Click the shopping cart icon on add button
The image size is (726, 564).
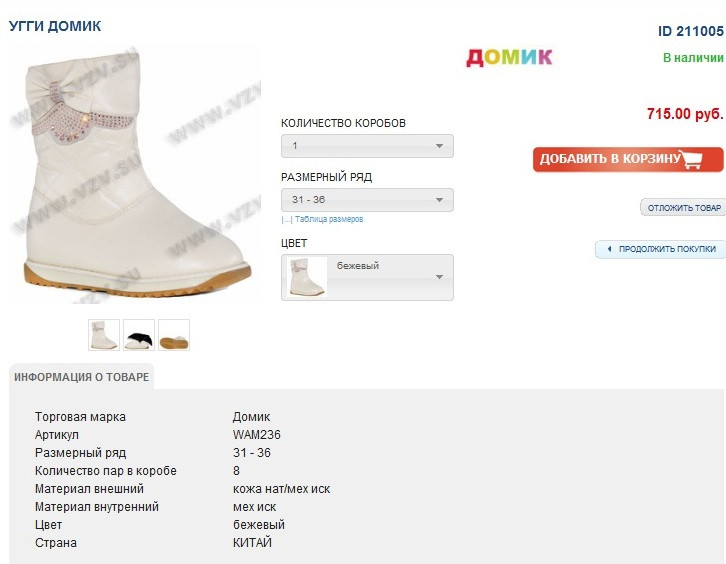coord(690,159)
